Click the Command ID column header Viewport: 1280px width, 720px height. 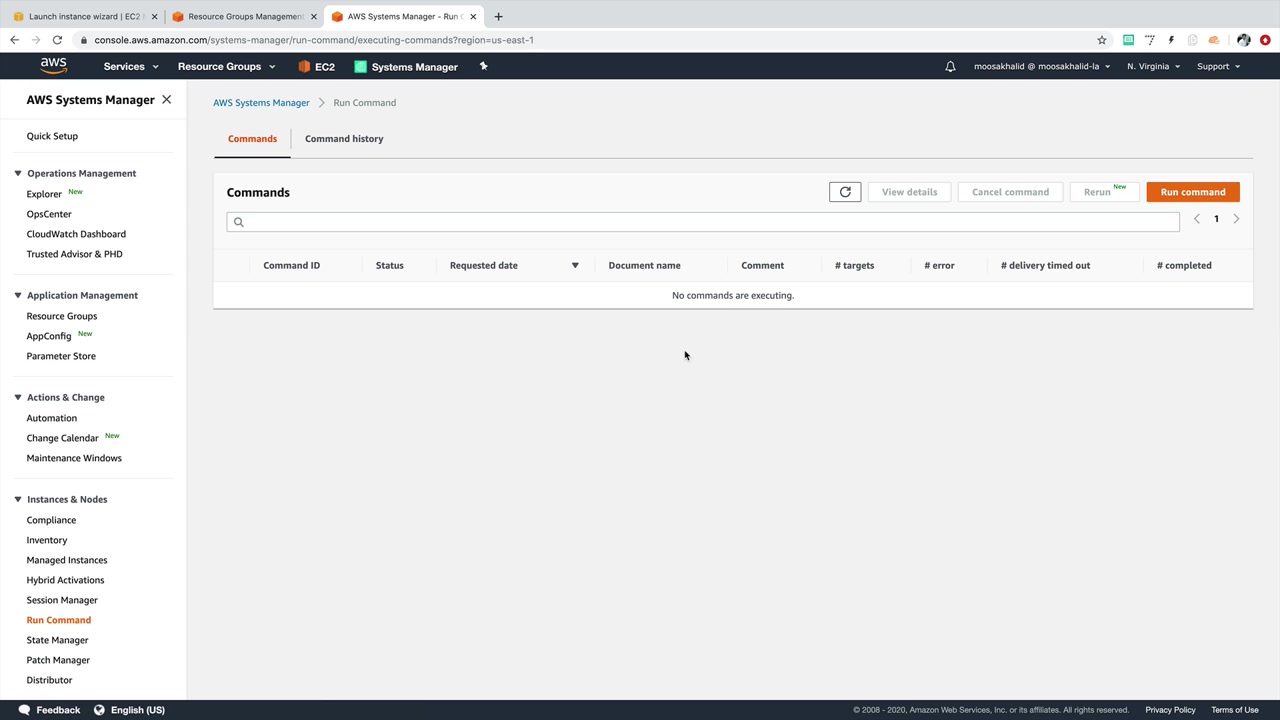292,266
